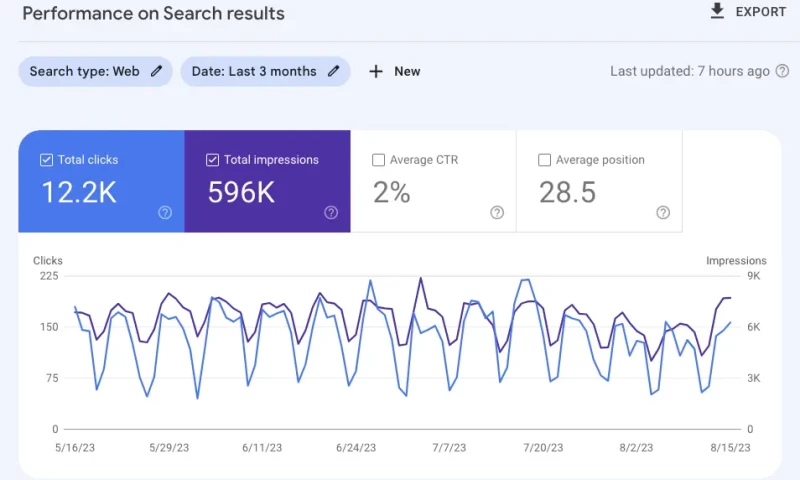Click help icon in Total impressions card
This screenshot has width=800, height=480.
point(331,212)
